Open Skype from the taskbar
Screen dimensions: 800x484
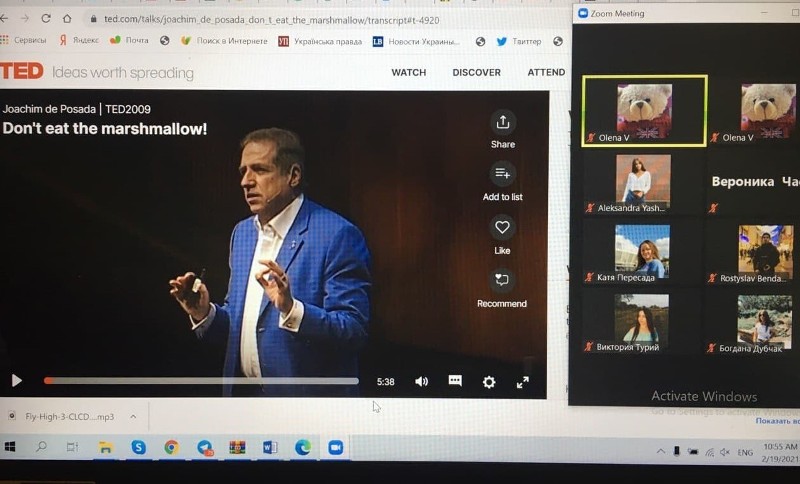click(x=138, y=447)
